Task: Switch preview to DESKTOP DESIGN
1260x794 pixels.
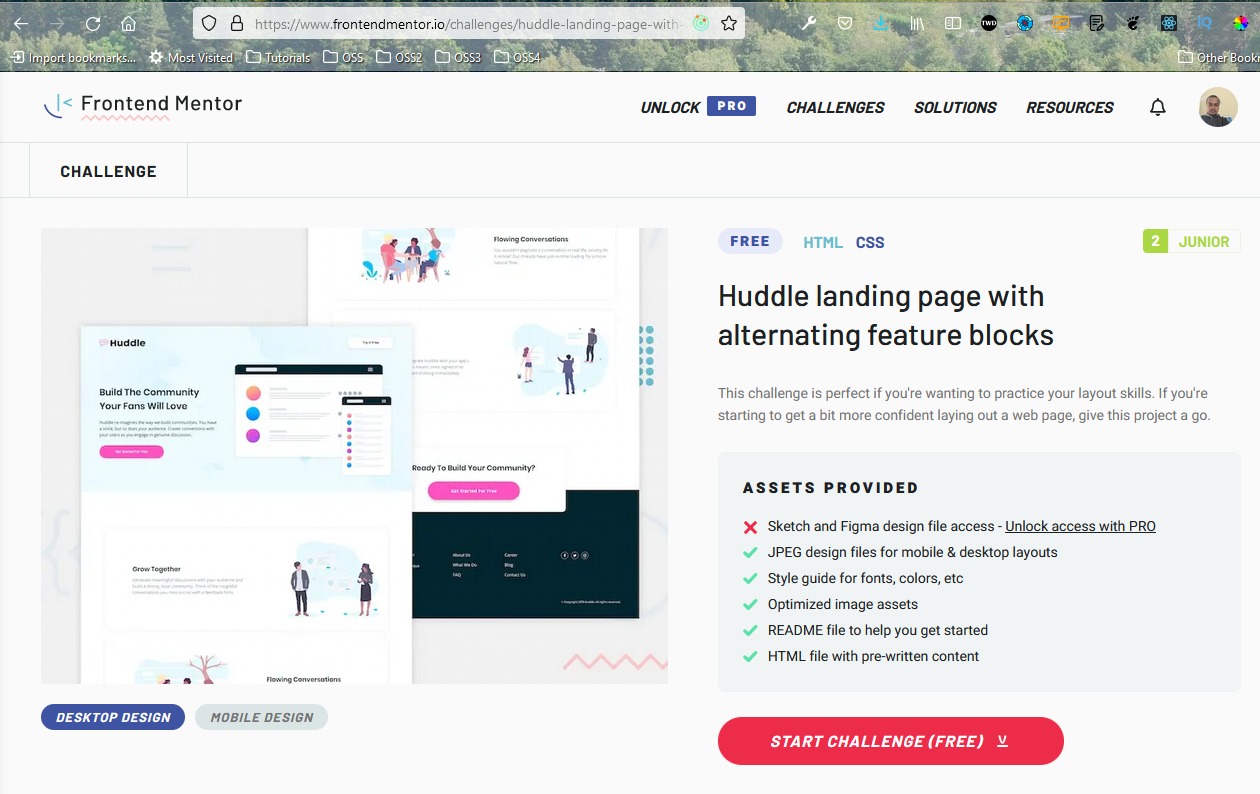Action: coord(113,717)
